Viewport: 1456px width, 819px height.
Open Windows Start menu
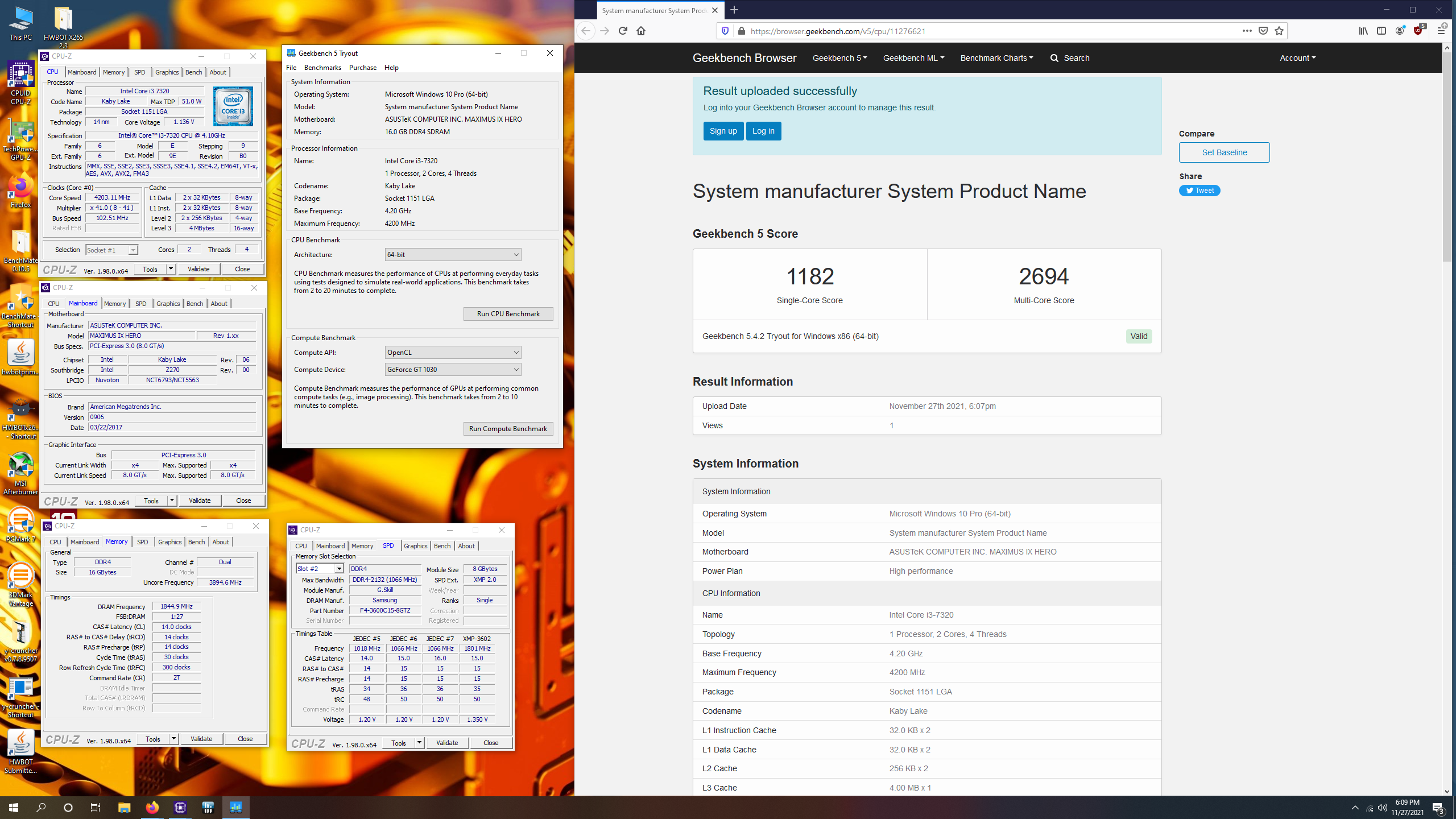[x=14, y=807]
